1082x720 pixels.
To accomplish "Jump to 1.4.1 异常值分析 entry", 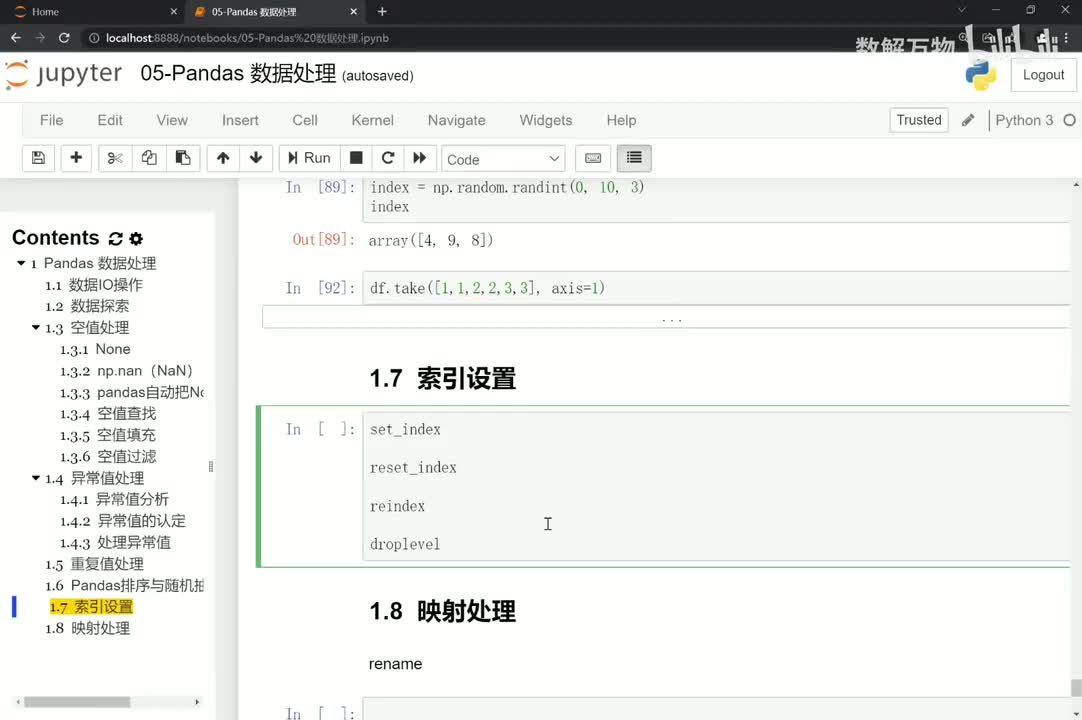I will pos(114,499).
